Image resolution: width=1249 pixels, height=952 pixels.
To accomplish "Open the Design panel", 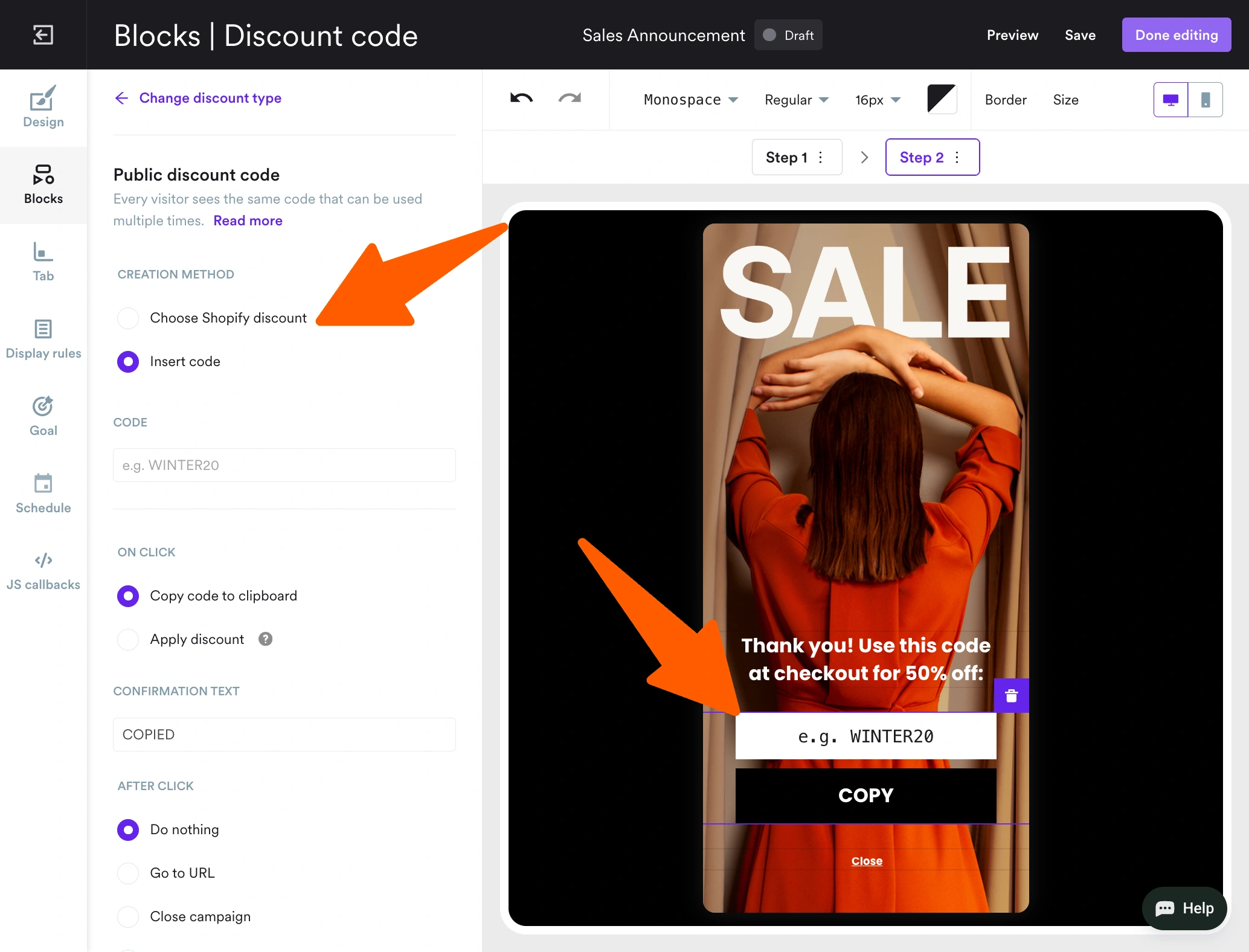I will 43,109.
